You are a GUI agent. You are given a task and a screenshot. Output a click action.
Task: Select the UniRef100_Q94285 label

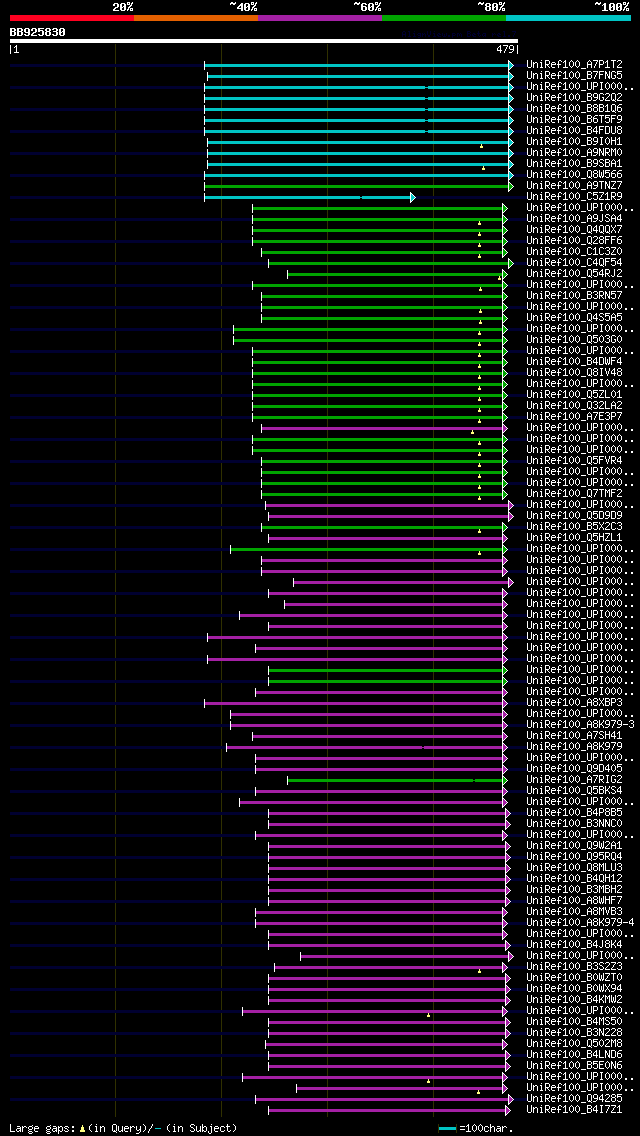coord(574,1099)
